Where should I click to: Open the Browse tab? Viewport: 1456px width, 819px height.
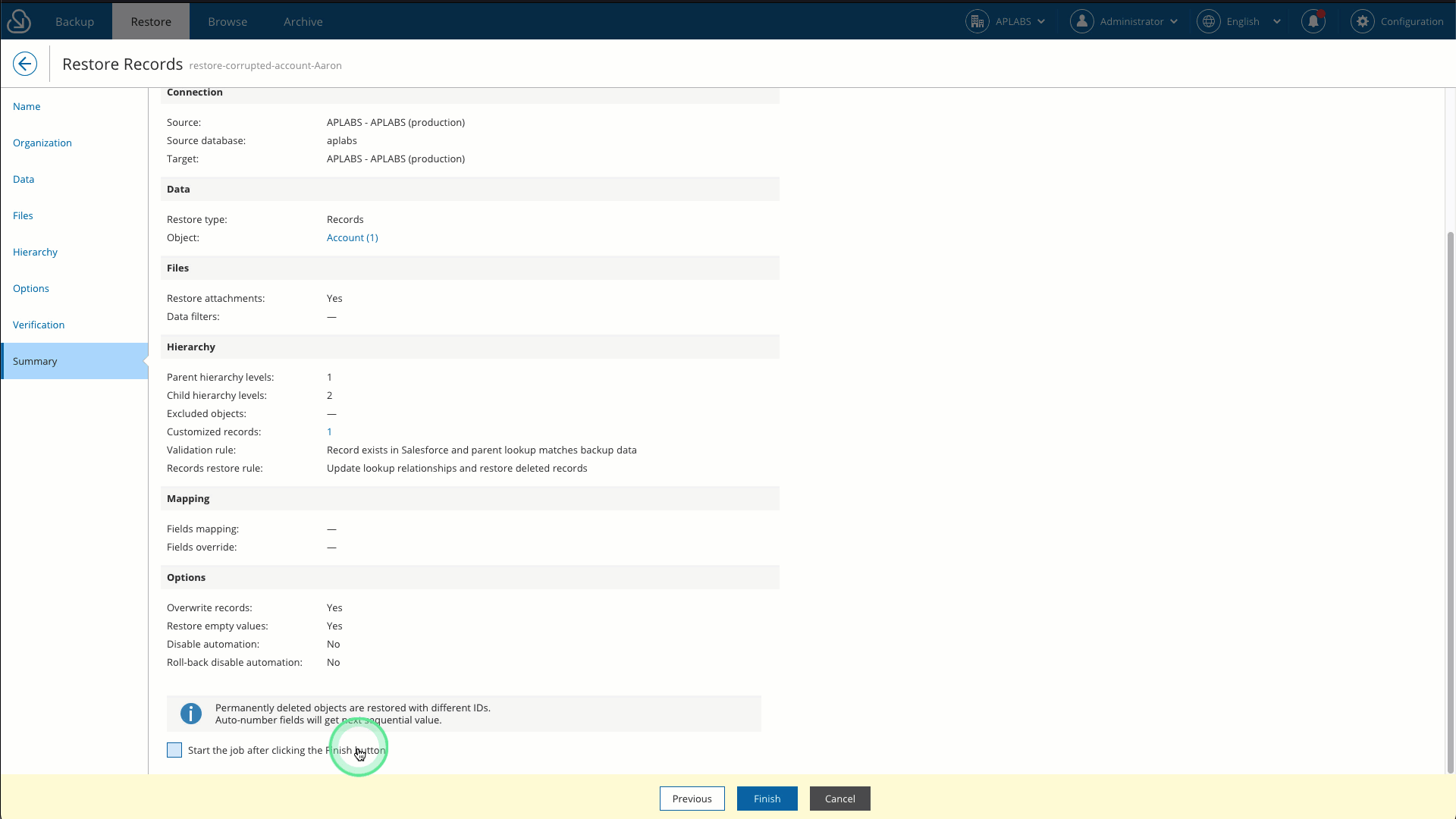(227, 21)
